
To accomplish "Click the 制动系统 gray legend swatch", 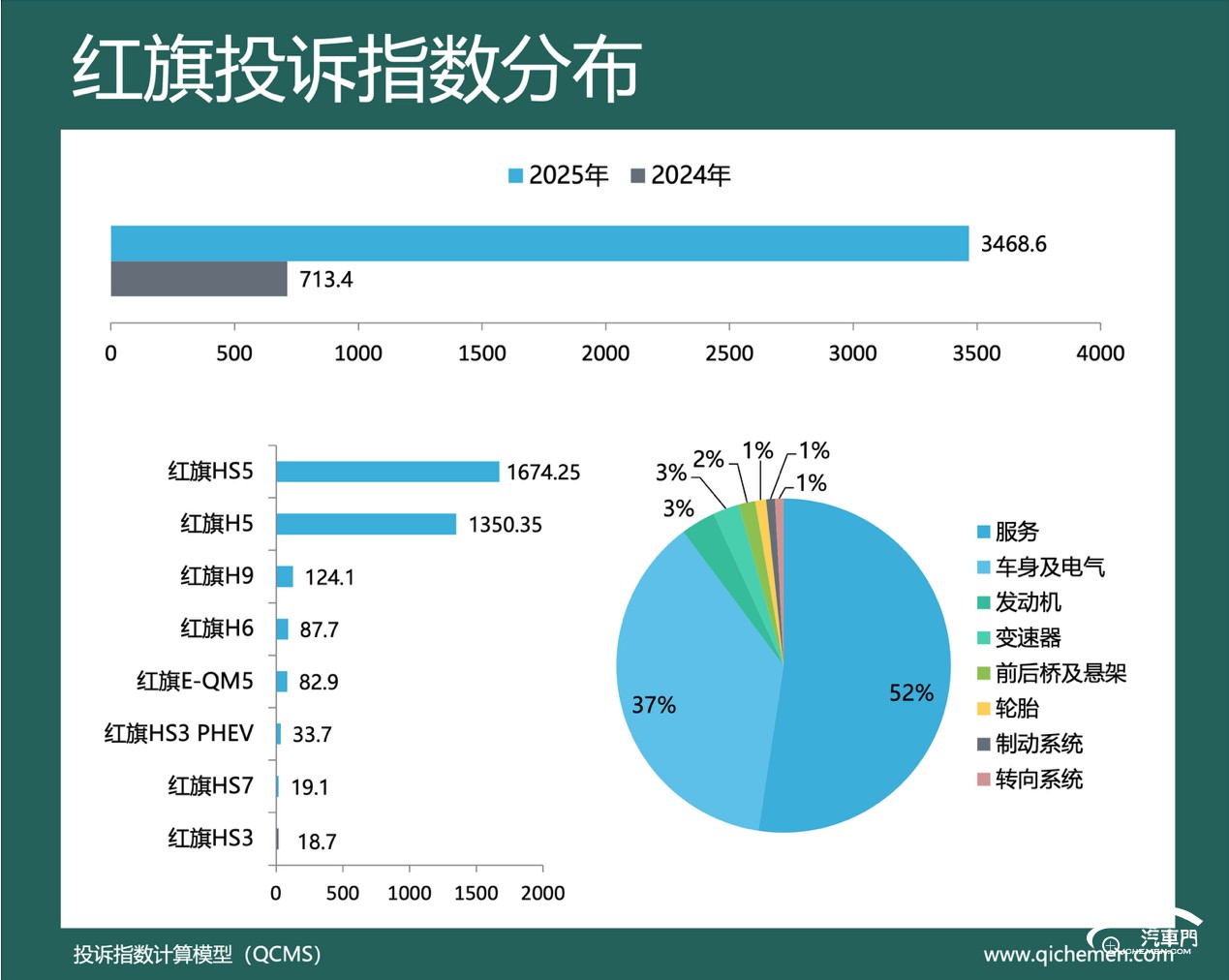I will pyautogui.click(x=983, y=744).
